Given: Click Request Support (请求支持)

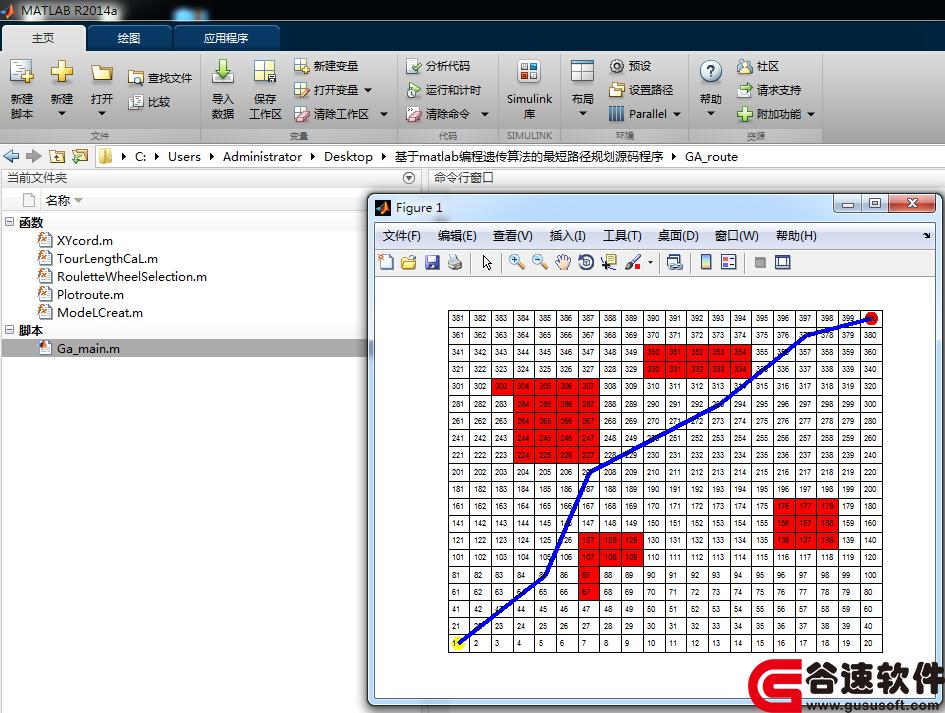Looking at the screenshot, I should point(769,90).
